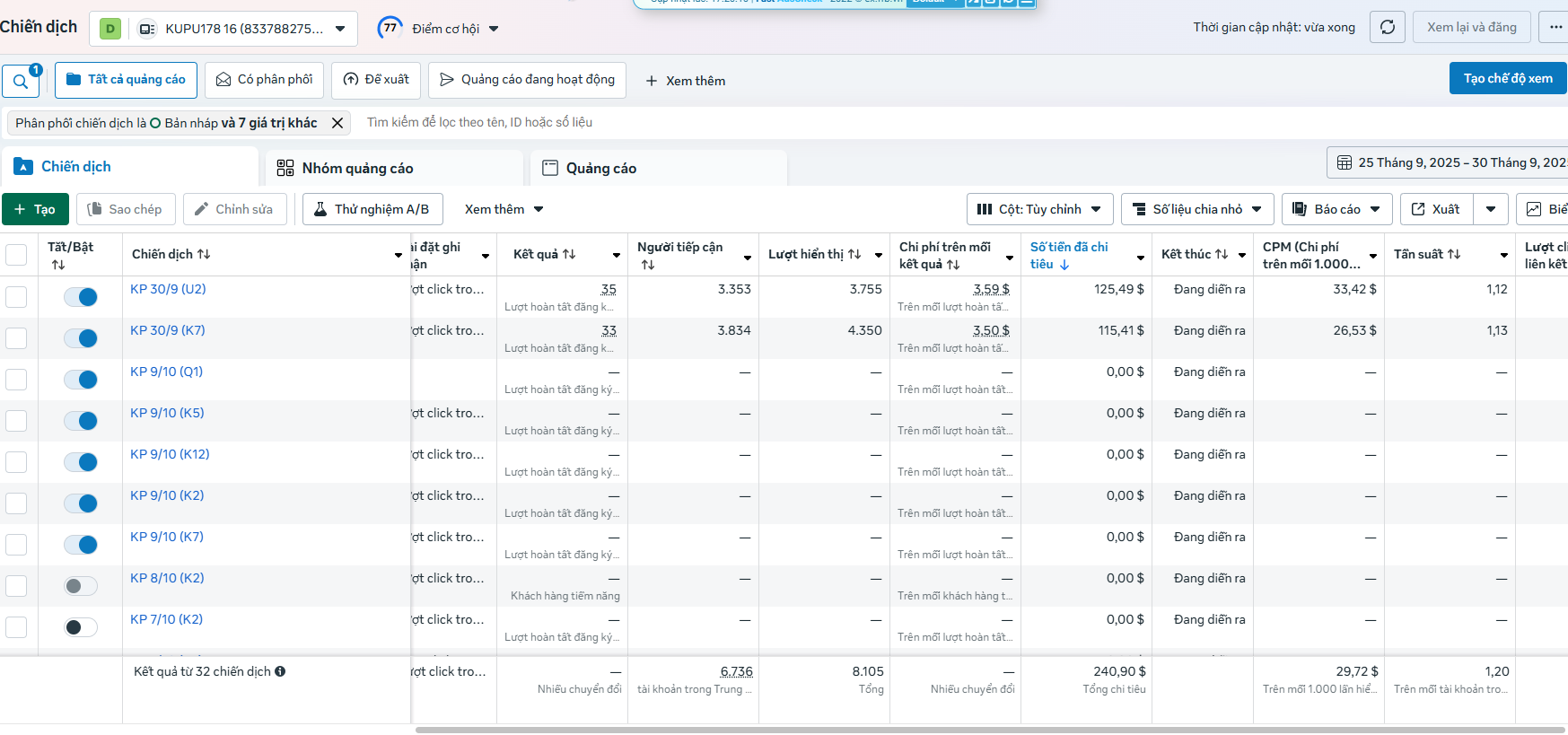Open campaign link KP 9/10 (K7)
The width and height of the screenshot is (1568, 735).
pos(167,537)
